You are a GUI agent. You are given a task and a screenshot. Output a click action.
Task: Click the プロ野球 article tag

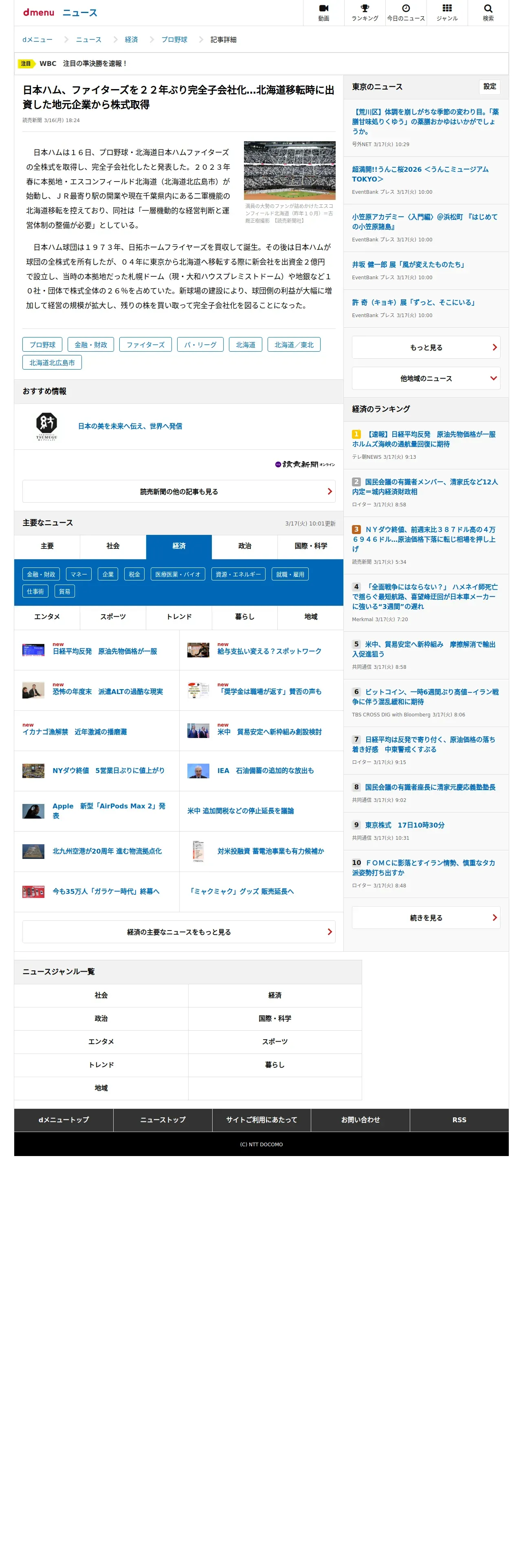point(43,345)
